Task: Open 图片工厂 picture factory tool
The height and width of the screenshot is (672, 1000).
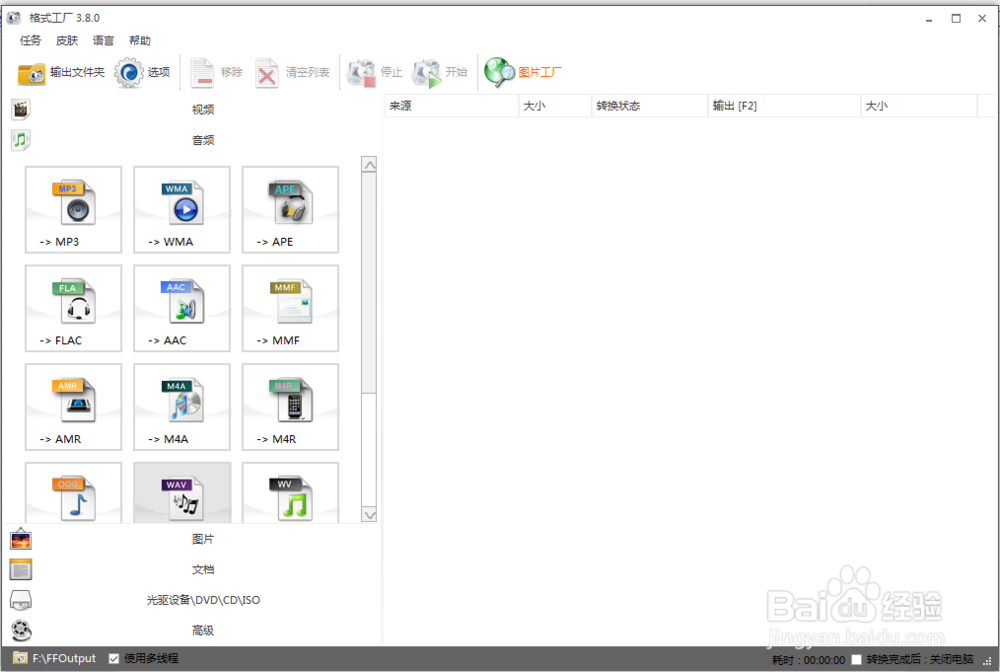Action: 526,71
